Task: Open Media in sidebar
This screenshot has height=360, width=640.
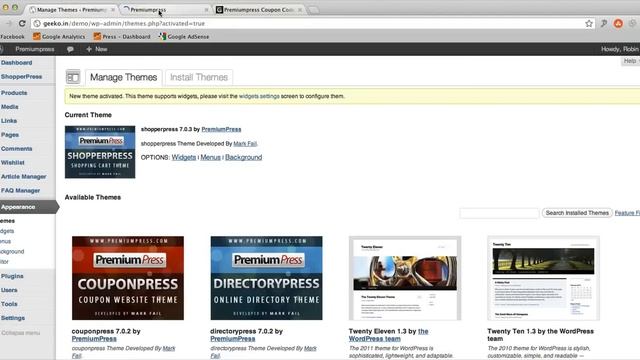Action: (x=9, y=107)
